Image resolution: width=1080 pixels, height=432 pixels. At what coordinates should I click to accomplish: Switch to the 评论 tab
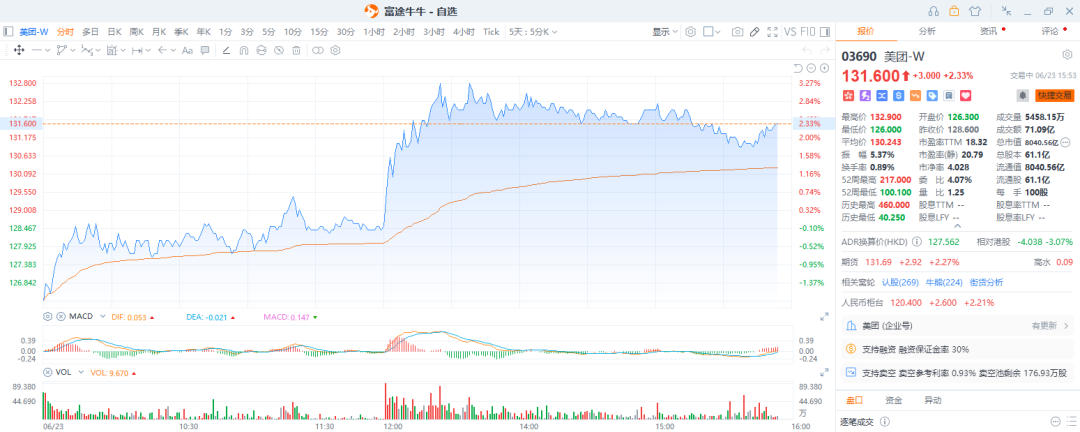click(x=1050, y=31)
